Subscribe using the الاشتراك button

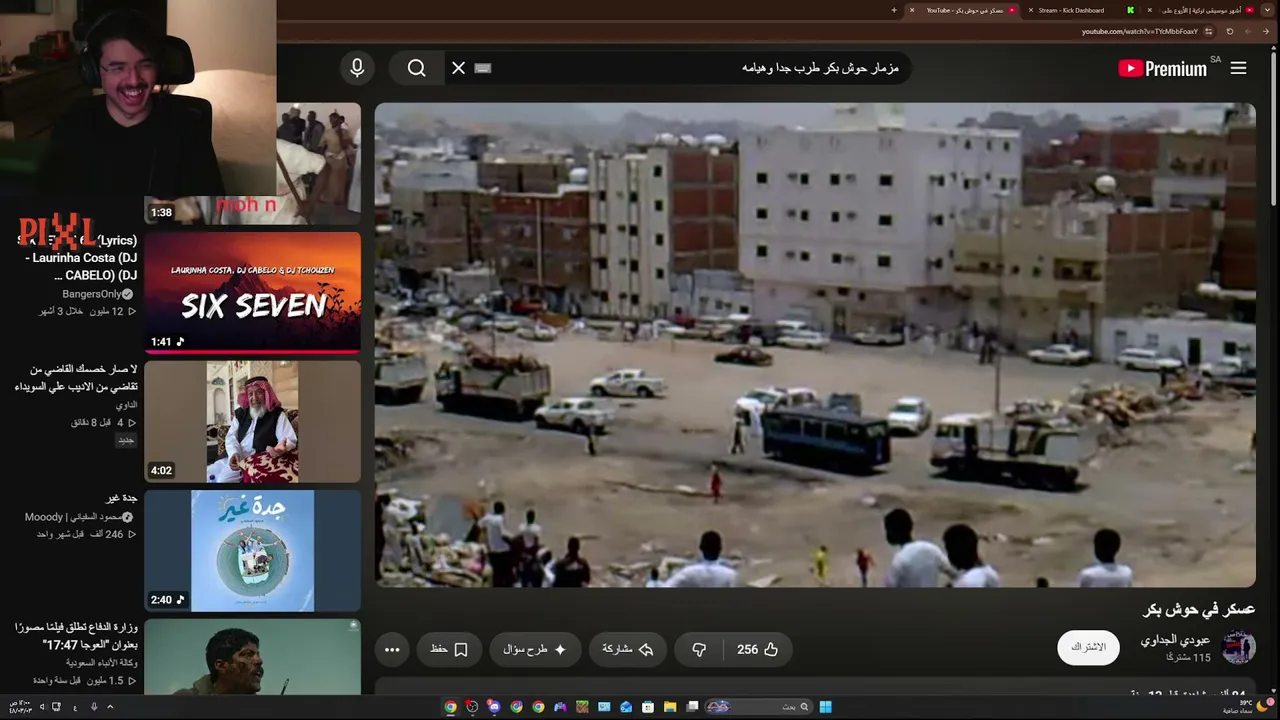[1088, 647]
